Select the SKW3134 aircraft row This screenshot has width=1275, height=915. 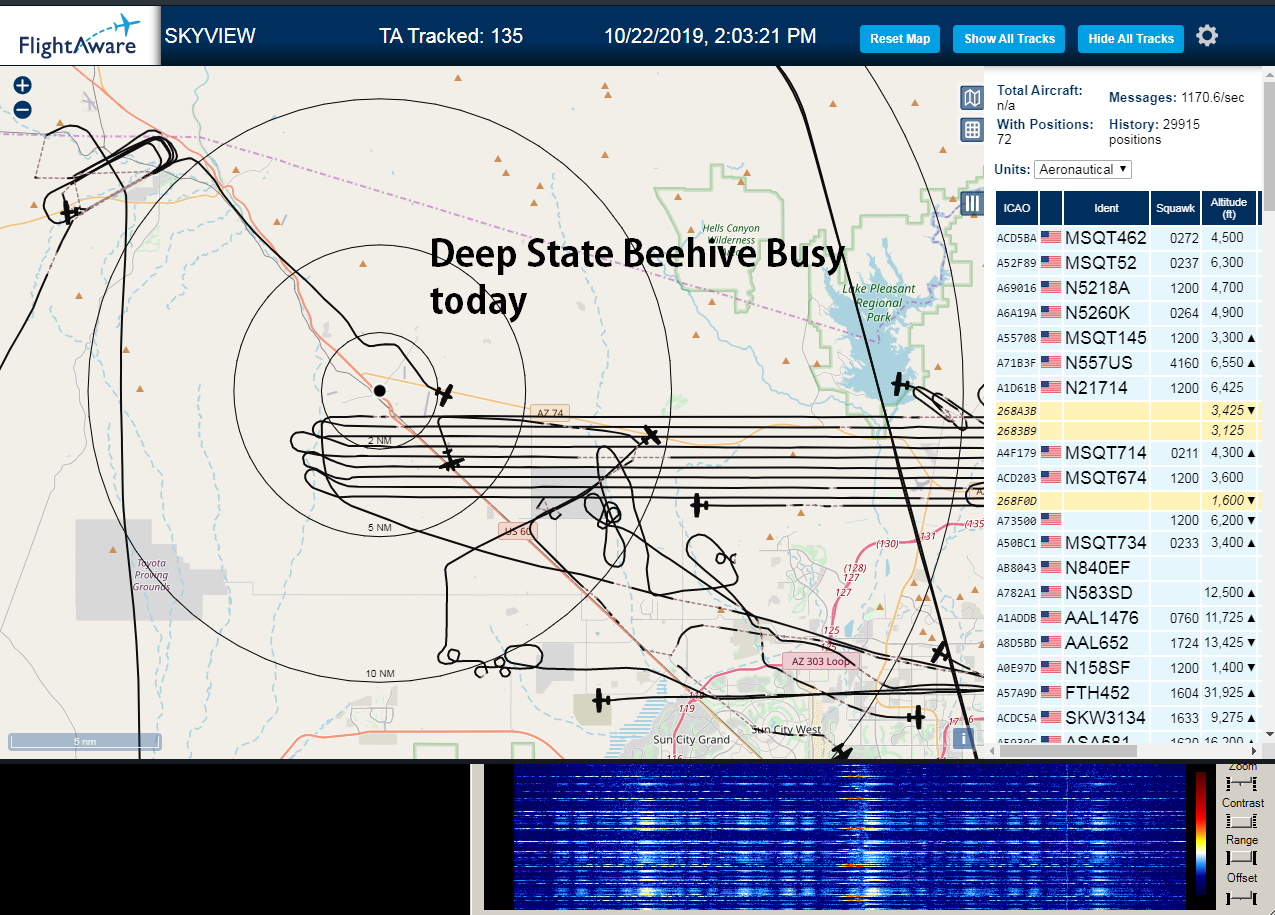[1127, 717]
